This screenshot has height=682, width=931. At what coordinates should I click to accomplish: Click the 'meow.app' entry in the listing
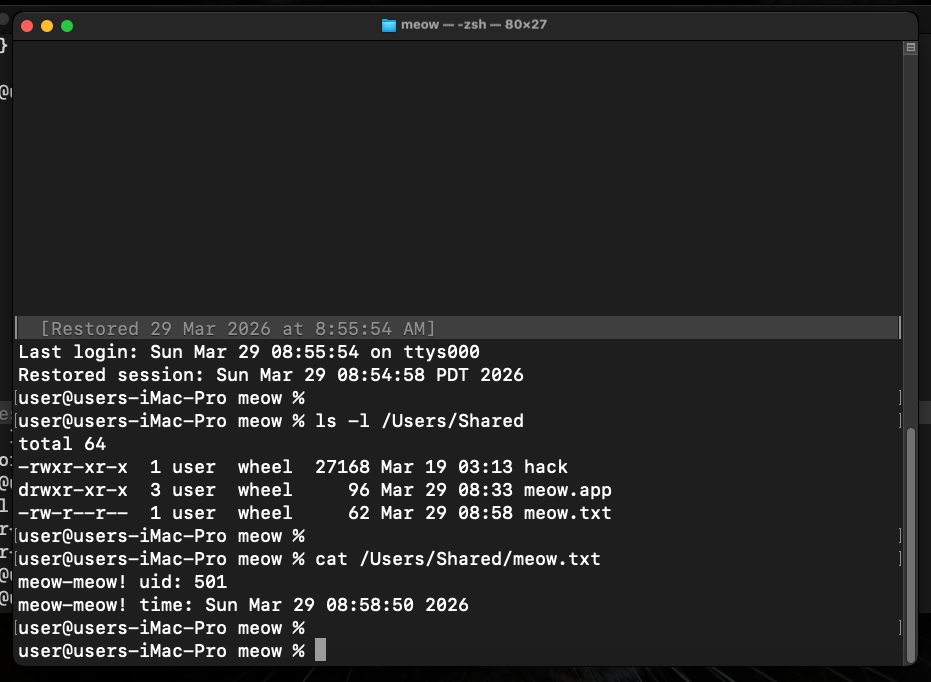[x=567, y=490]
